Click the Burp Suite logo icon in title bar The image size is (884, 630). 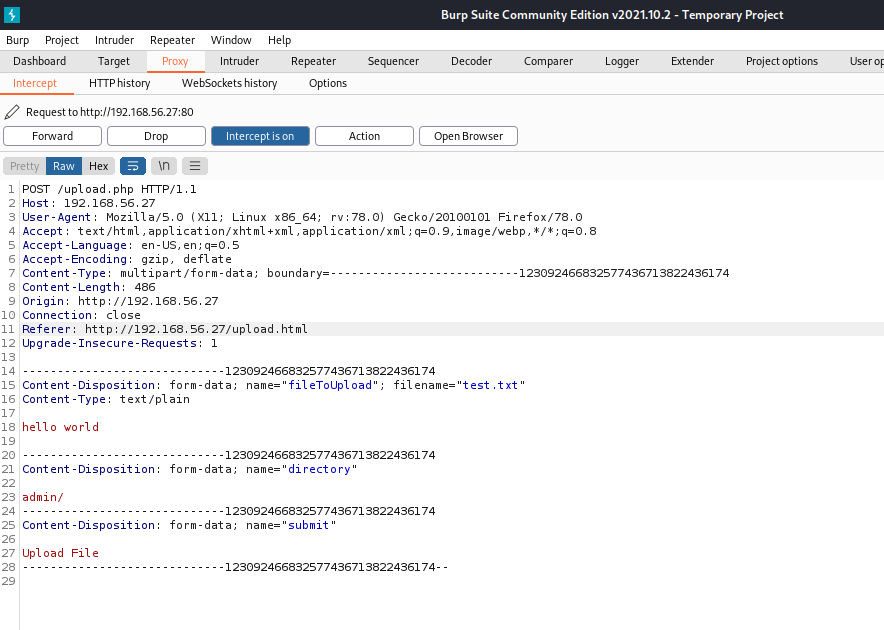tap(12, 14)
